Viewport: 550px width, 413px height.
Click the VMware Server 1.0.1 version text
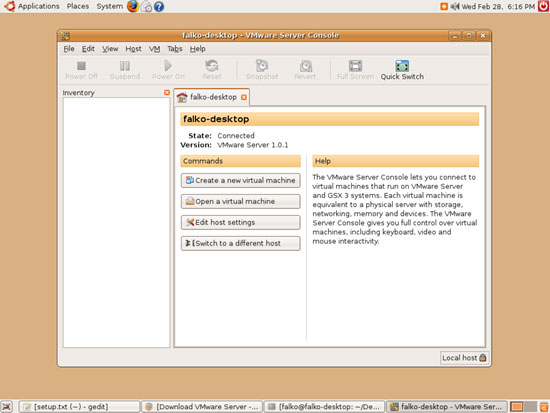click(x=253, y=145)
